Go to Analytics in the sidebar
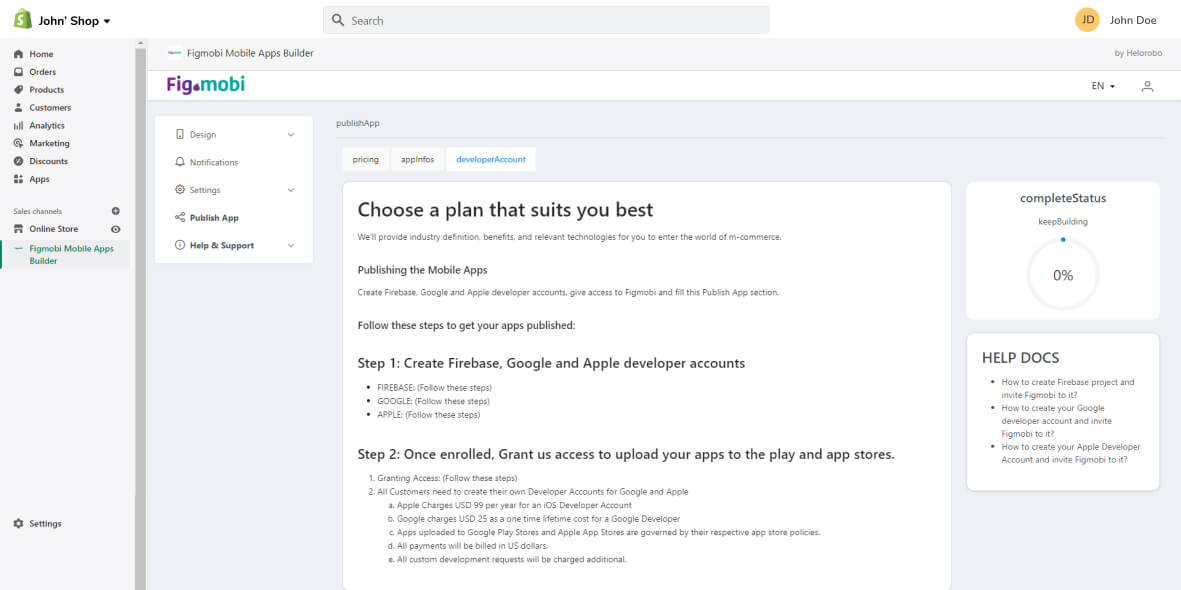 pyautogui.click(x=46, y=126)
